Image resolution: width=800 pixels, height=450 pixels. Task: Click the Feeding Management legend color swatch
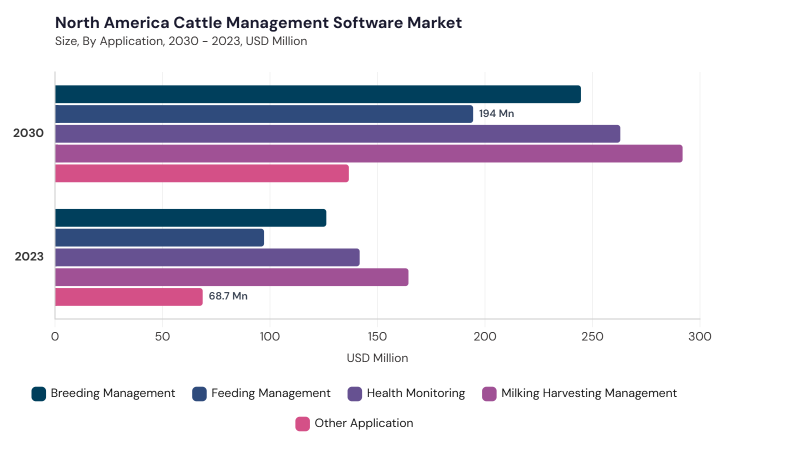[x=199, y=394]
